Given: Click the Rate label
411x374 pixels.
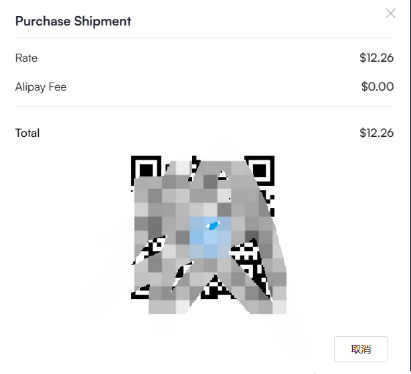Looking at the screenshot, I should [26, 58].
